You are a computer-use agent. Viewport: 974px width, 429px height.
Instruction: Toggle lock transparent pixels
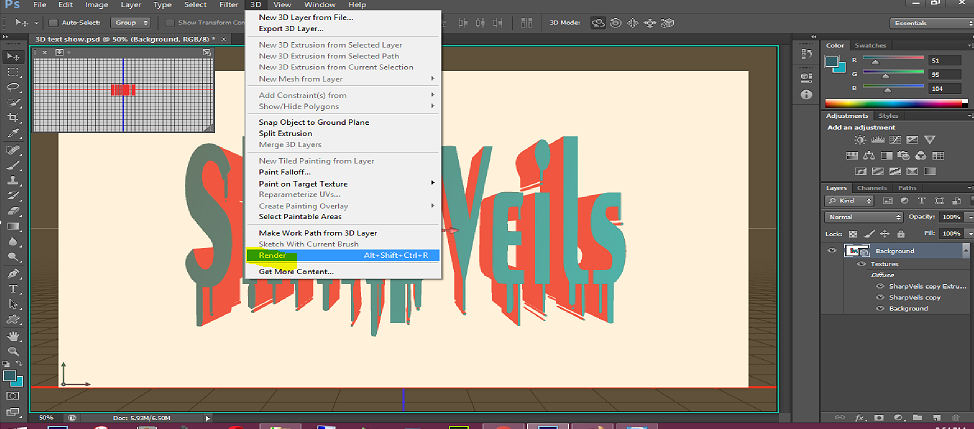[x=853, y=234]
